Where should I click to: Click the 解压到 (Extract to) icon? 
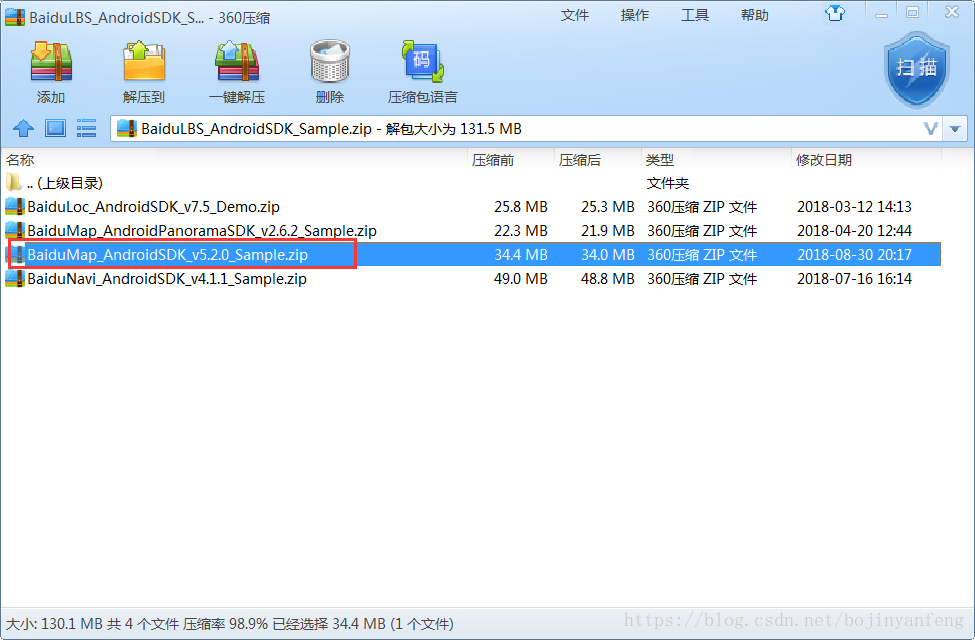pos(144,62)
